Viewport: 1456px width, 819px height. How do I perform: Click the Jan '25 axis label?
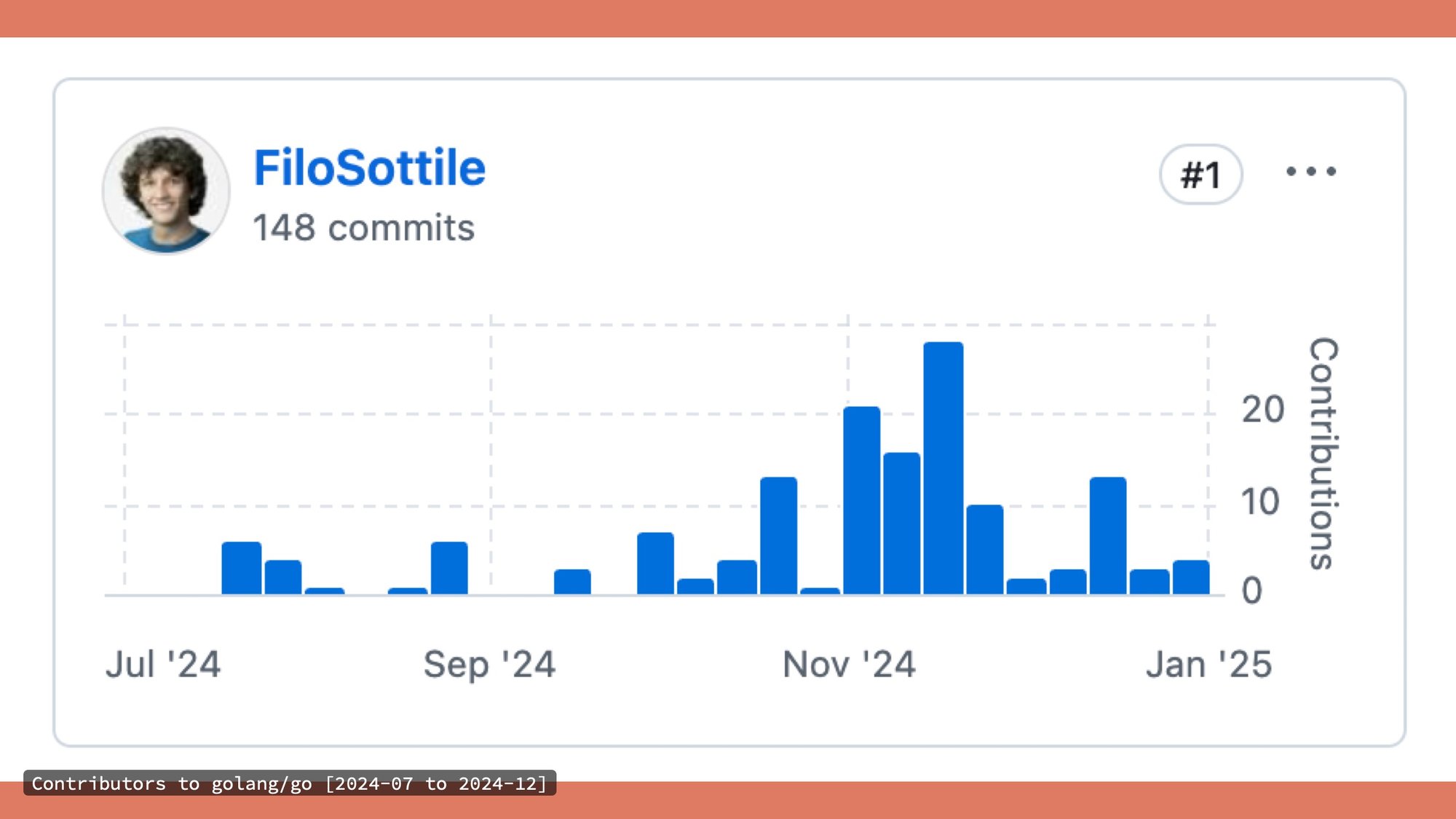tap(1208, 664)
